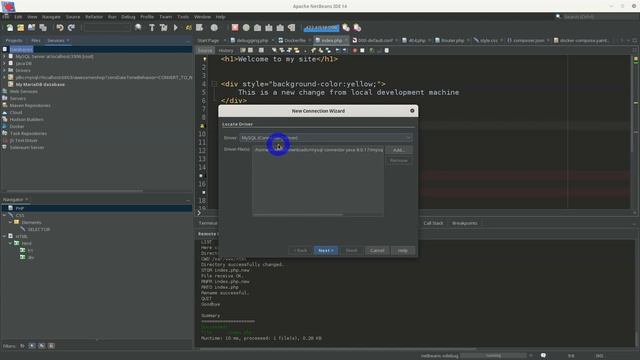Click the Web Services node icon
The image size is (640, 360).
coord(5,91)
